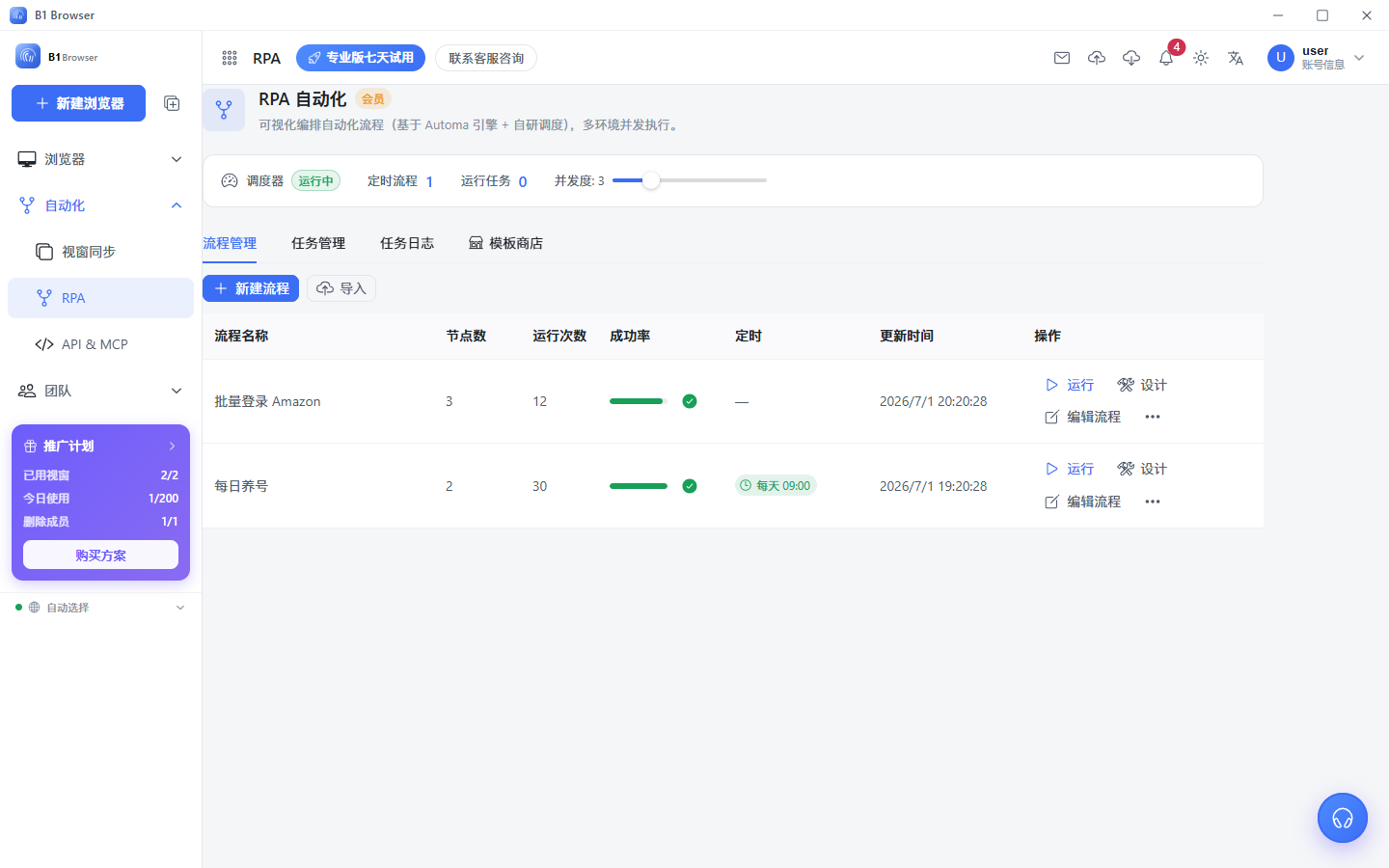Click 编辑流程 for 每日养号
Viewport: 1389px width, 868px height.
[1083, 502]
